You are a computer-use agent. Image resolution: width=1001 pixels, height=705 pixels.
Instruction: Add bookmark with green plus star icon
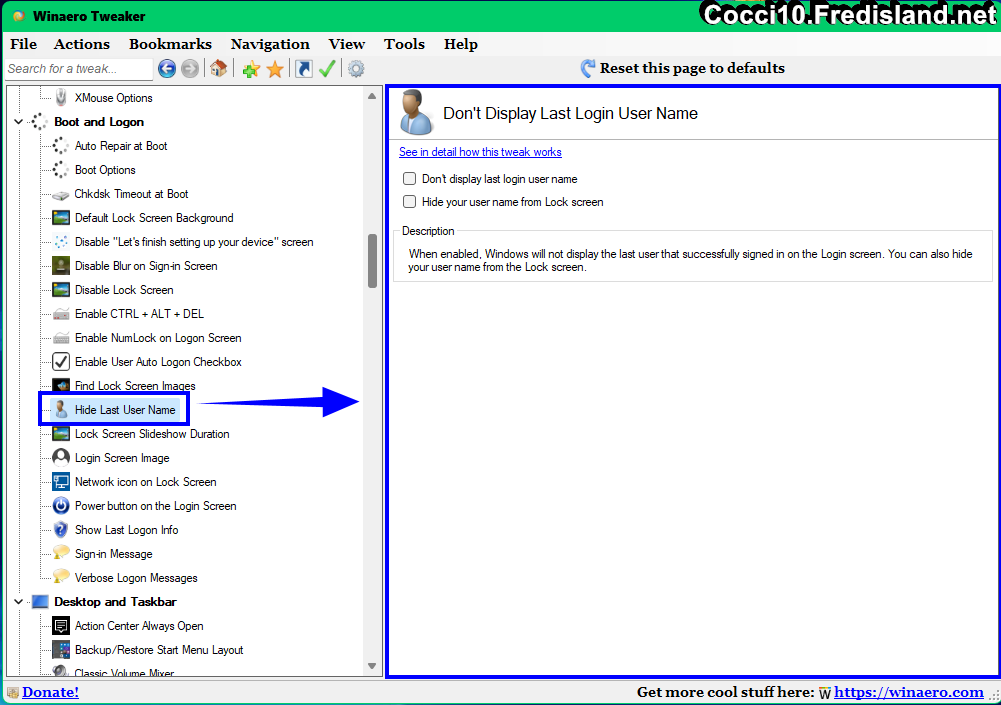point(251,69)
